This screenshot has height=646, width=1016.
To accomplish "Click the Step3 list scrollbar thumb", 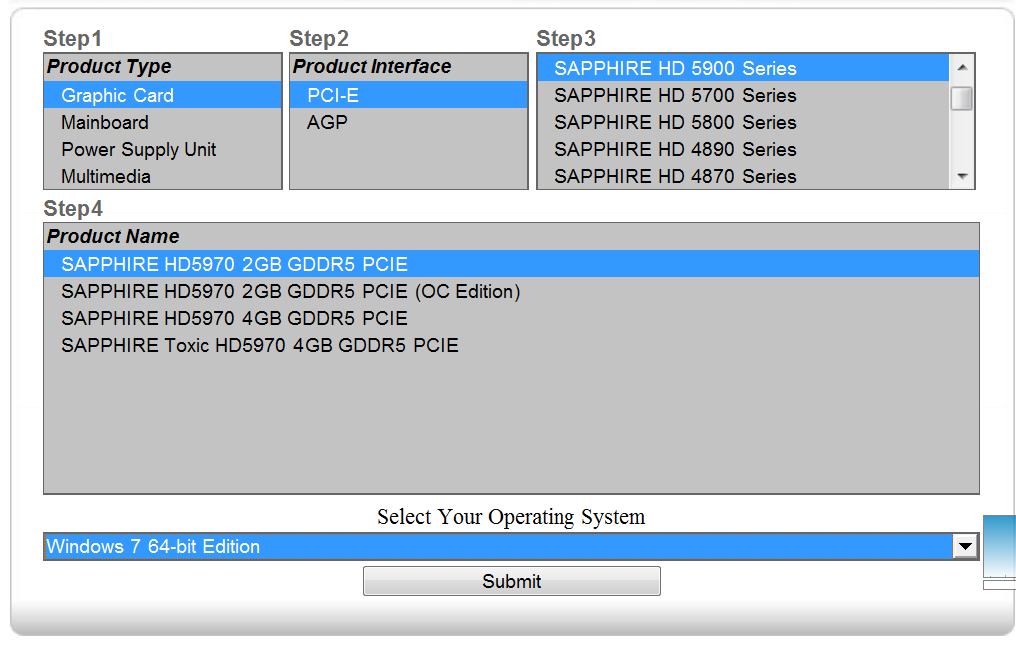I will point(962,98).
